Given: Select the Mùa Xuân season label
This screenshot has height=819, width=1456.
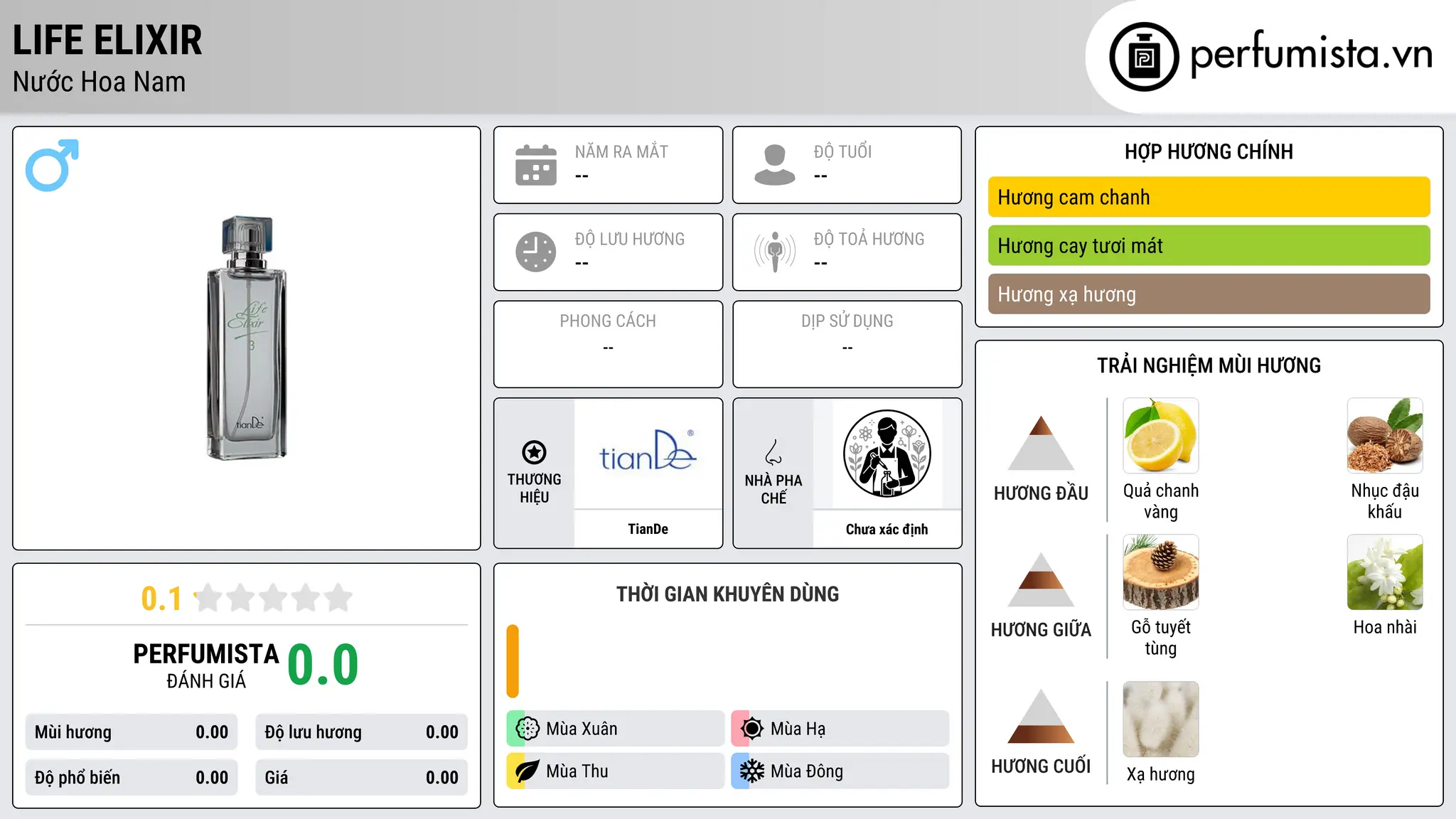Looking at the screenshot, I should pyautogui.click(x=582, y=729).
